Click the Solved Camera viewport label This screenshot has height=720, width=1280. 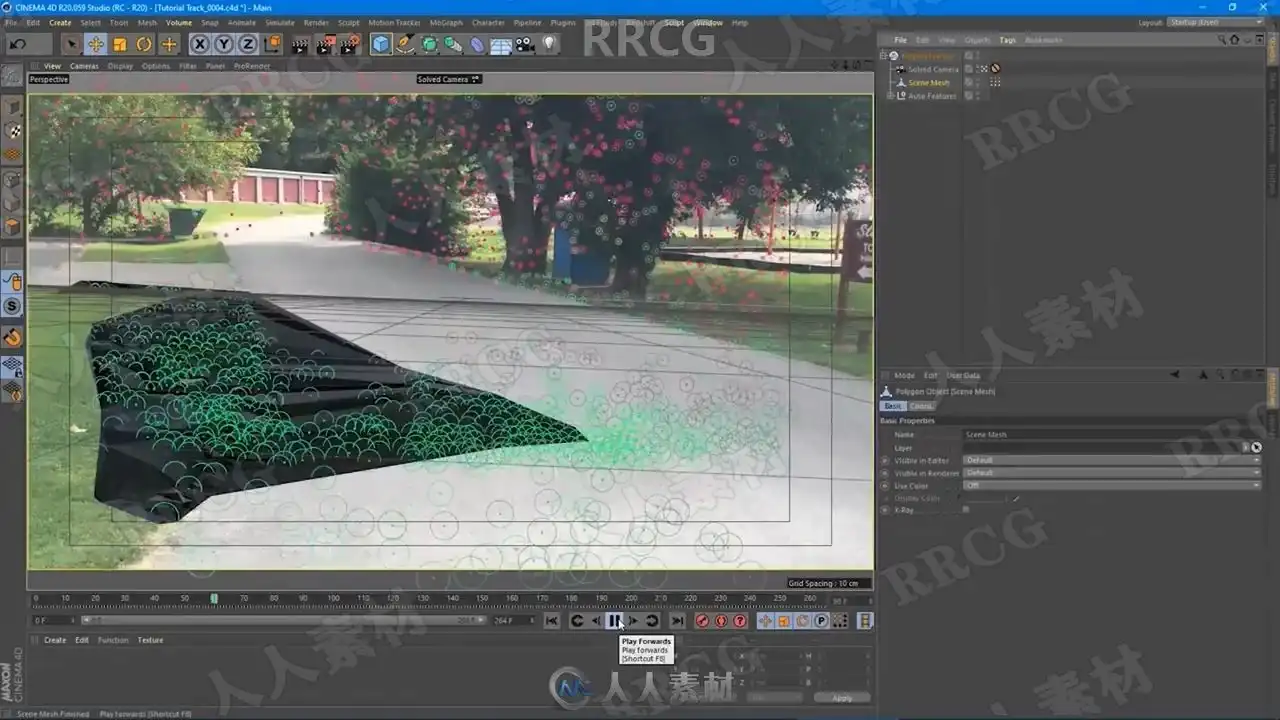click(449, 79)
